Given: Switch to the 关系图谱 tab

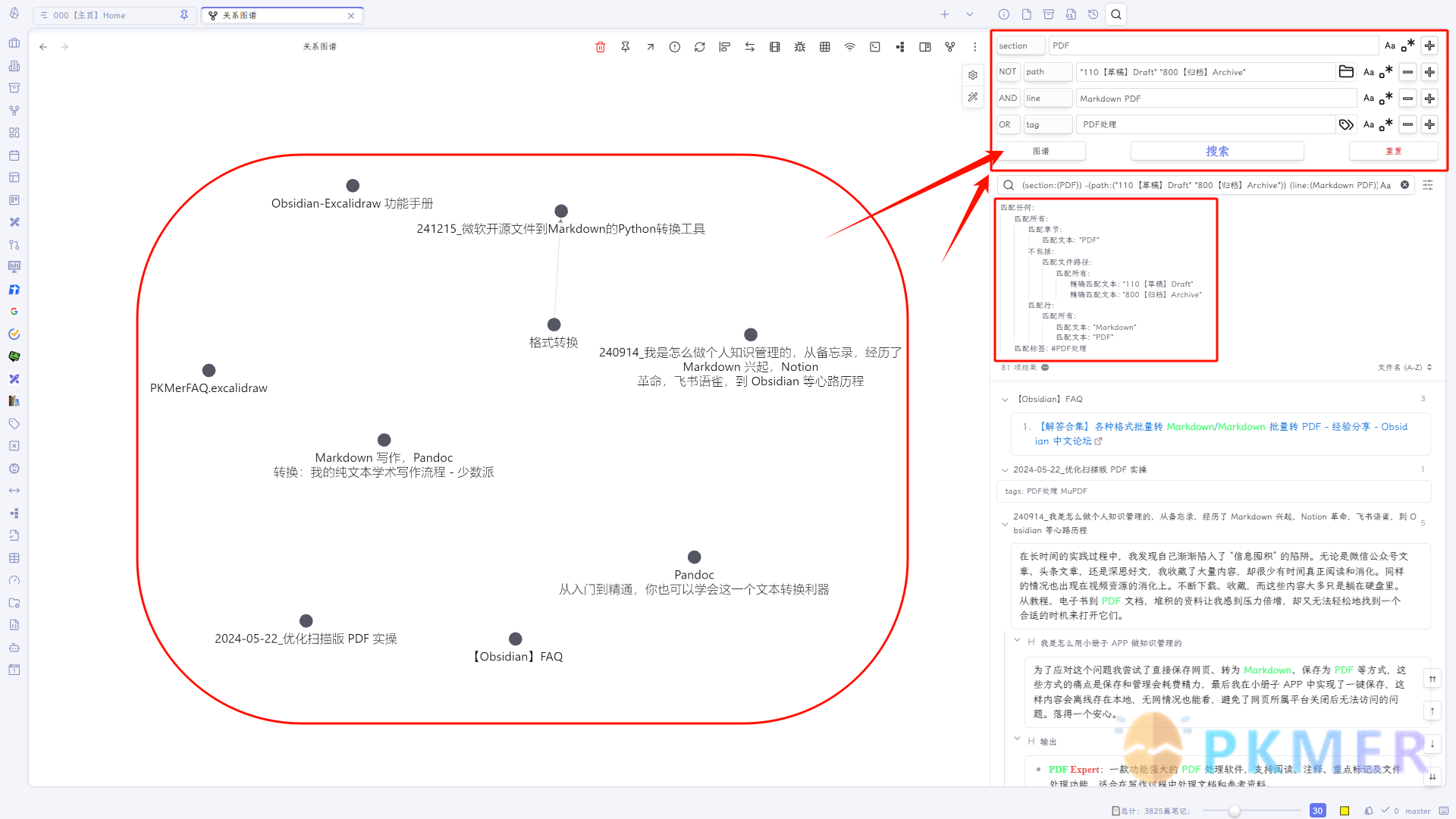Looking at the screenshot, I should (x=282, y=15).
